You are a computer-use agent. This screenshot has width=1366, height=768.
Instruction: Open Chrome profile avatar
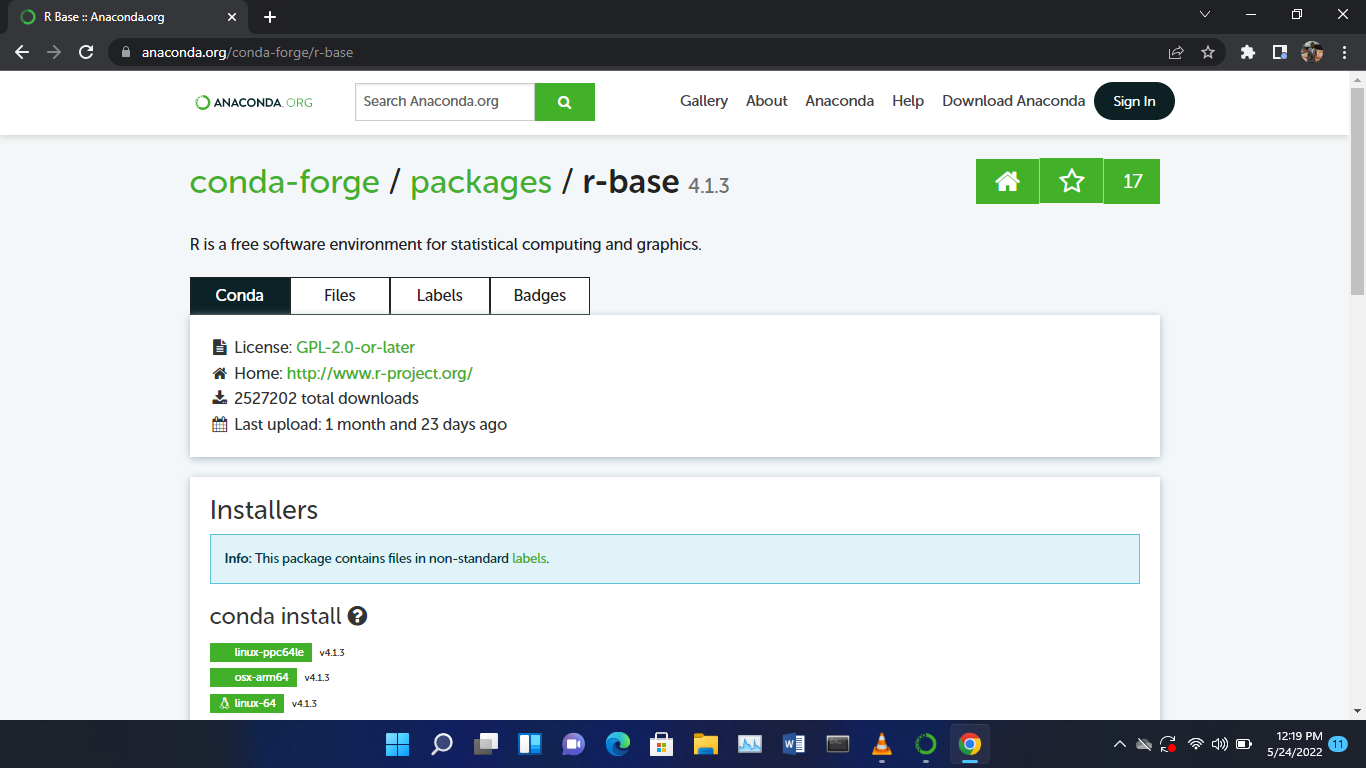pos(1312,52)
